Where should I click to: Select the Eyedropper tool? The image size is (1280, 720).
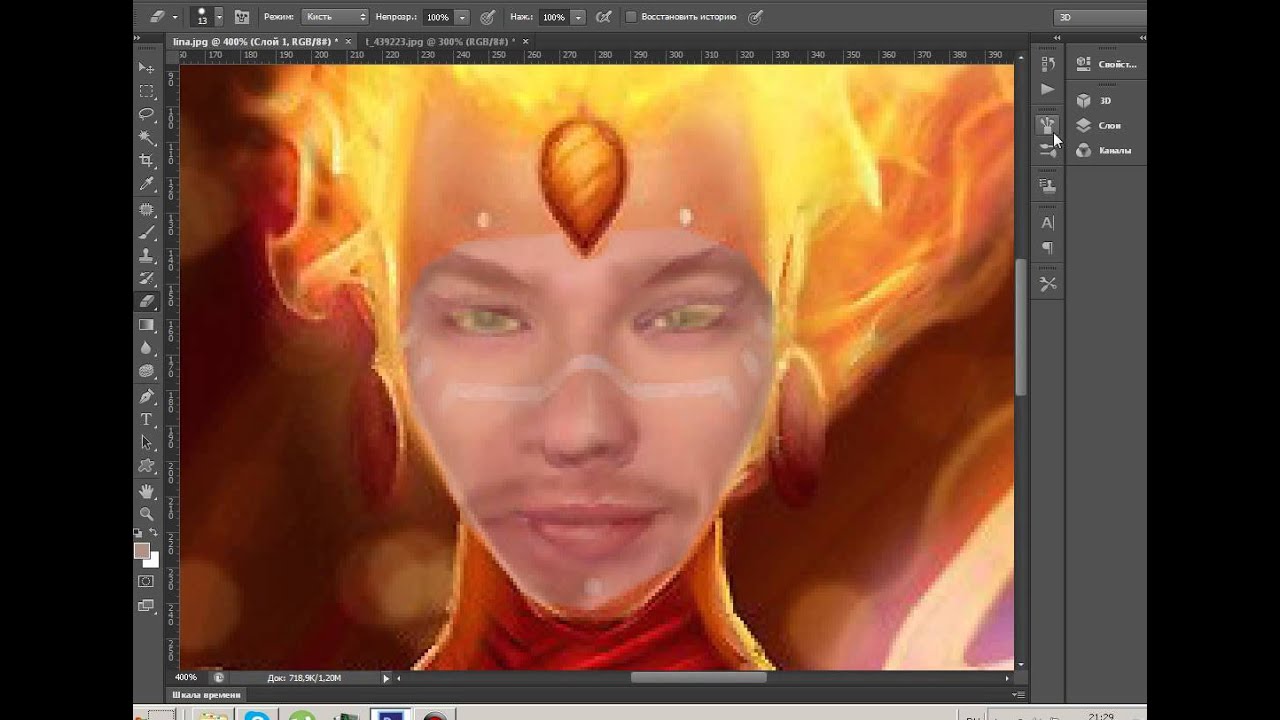[x=146, y=184]
